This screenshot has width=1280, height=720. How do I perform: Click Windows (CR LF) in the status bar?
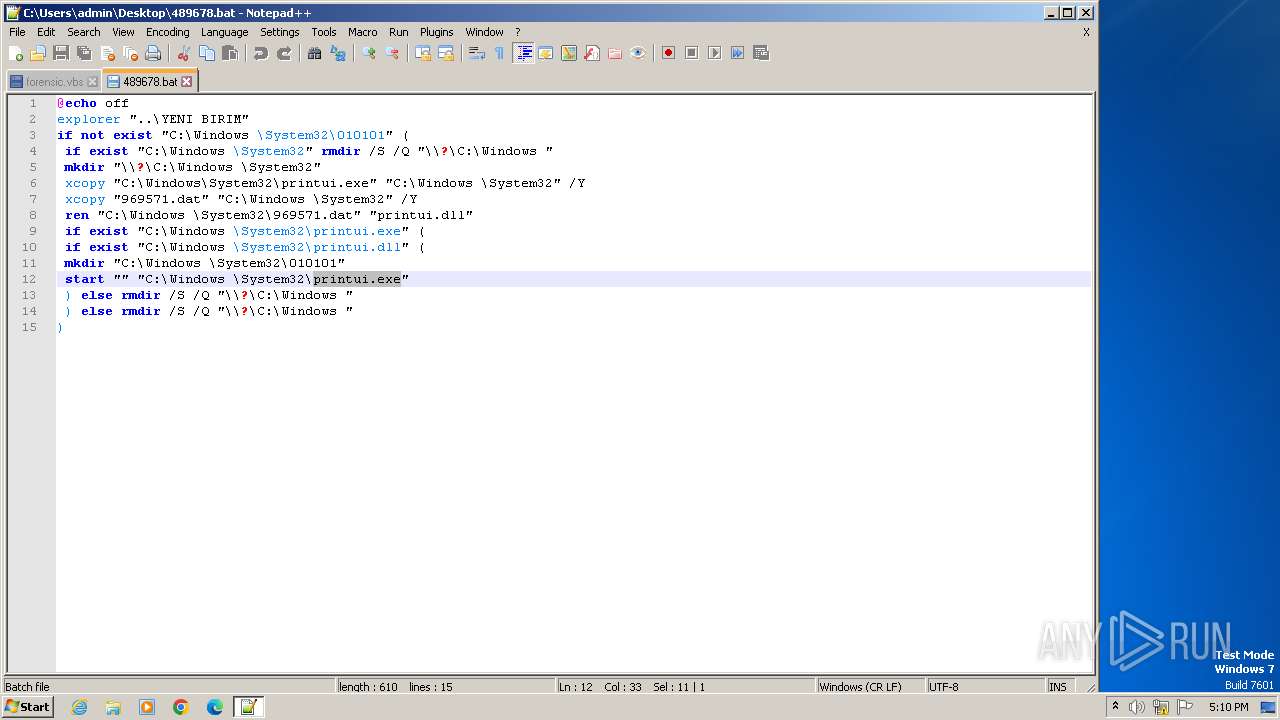(x=870, y=687)
